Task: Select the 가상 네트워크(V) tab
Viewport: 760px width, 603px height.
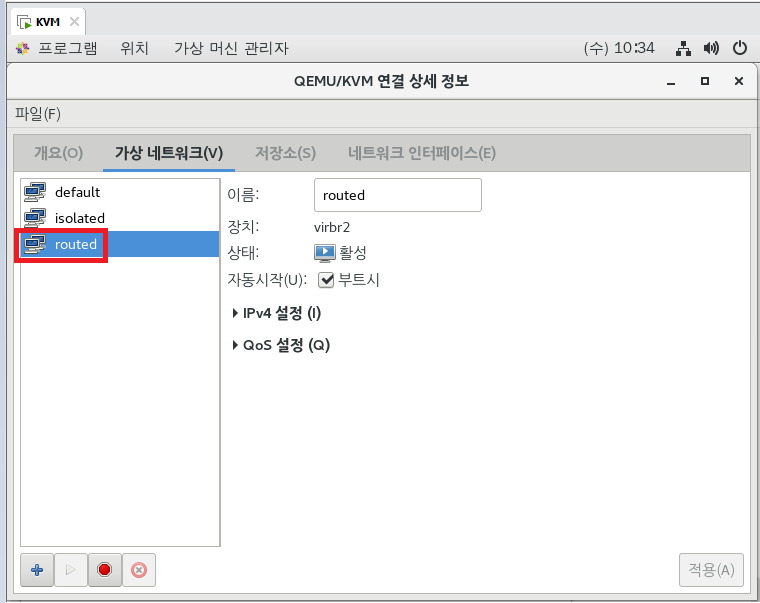Action: 169,153
